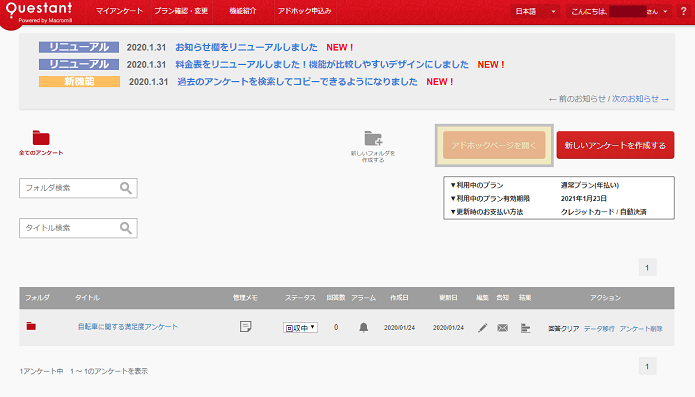Viewport: 695px width, 397px height.
Task: Click データ移行 action link
Action: 599,329
